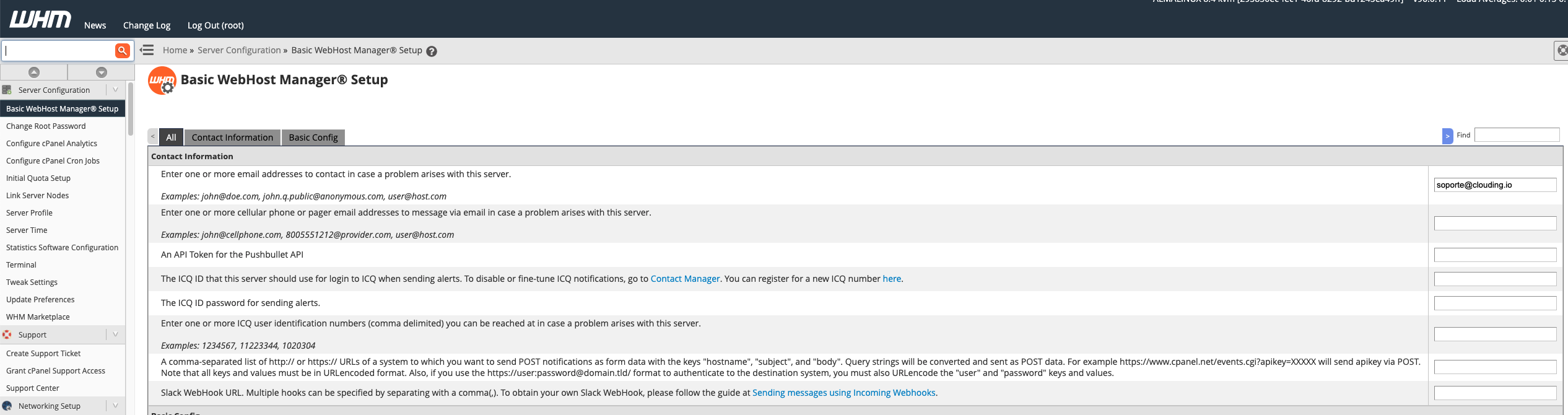The width and height of the screenshot is (1568, 415).
Task: Open Configure cPanel Analytics
Action: (x=51, y=143)
